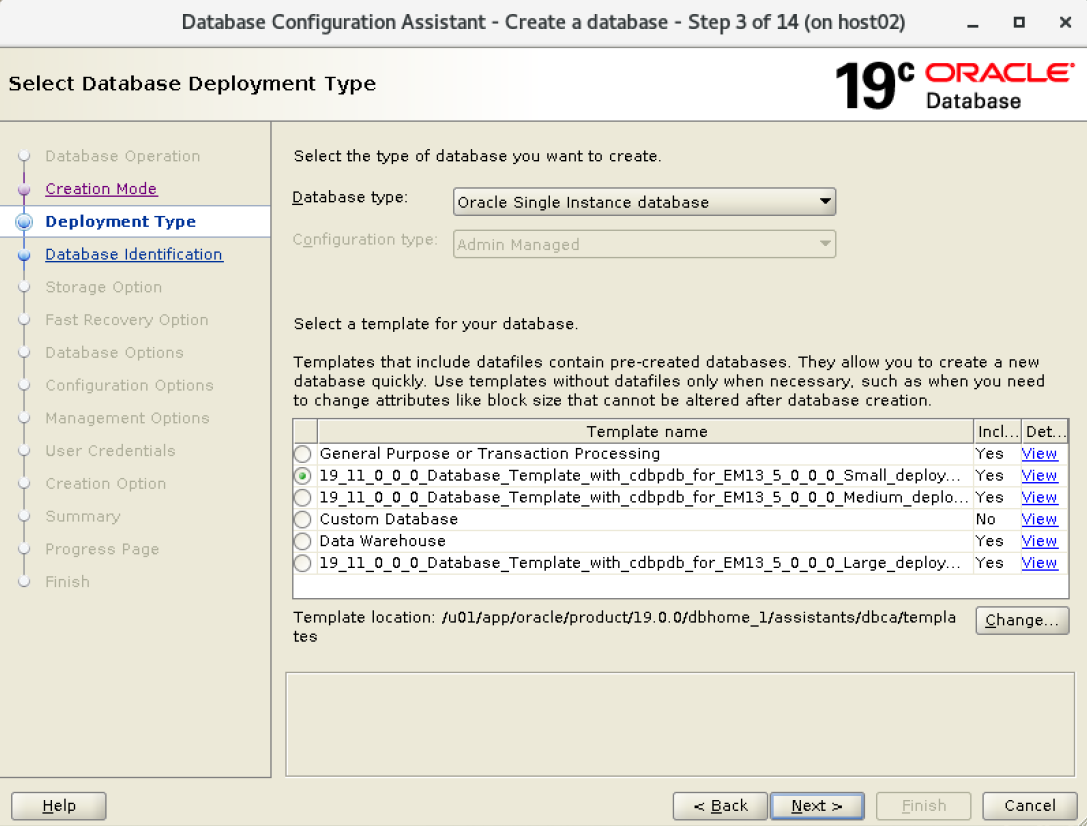The height and width of the screenshot is (826, 1087).
Task: Go Back to previous step
Action: coord(720,806)
